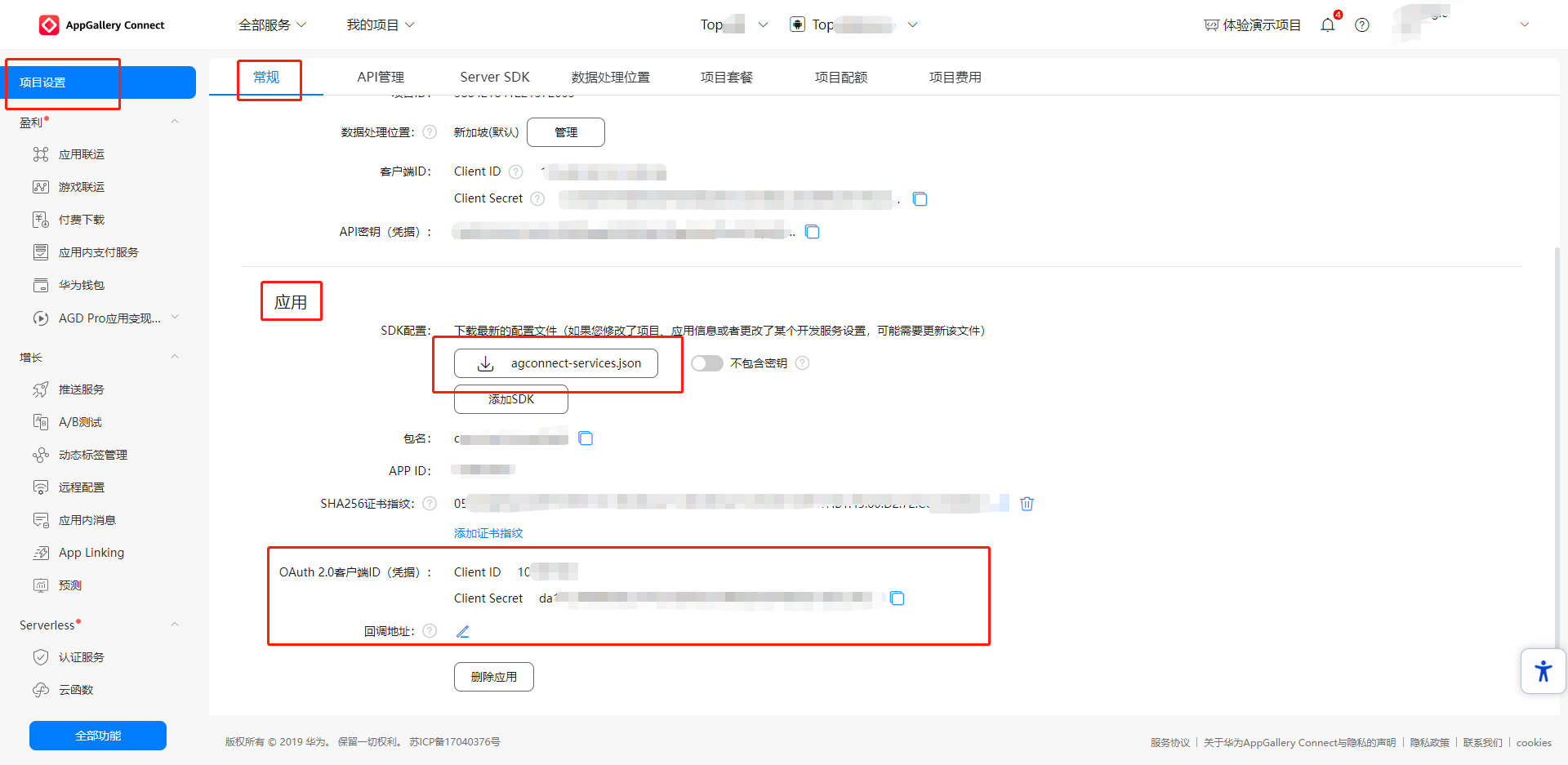The image size is (1568, 765).
Task: Click the 全部功能 button
Action: (98, 736)
